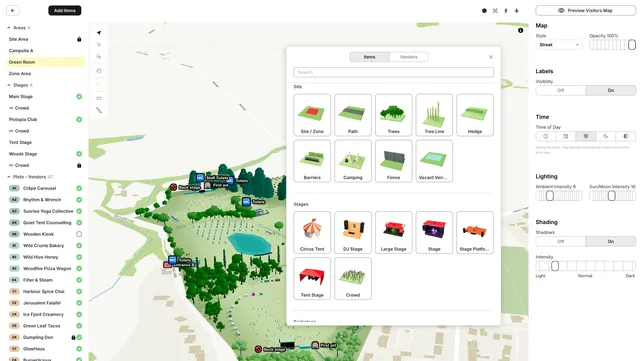Select the first Time of Day option
Viewport: 640px width, 361px height.
pos(546,136)
